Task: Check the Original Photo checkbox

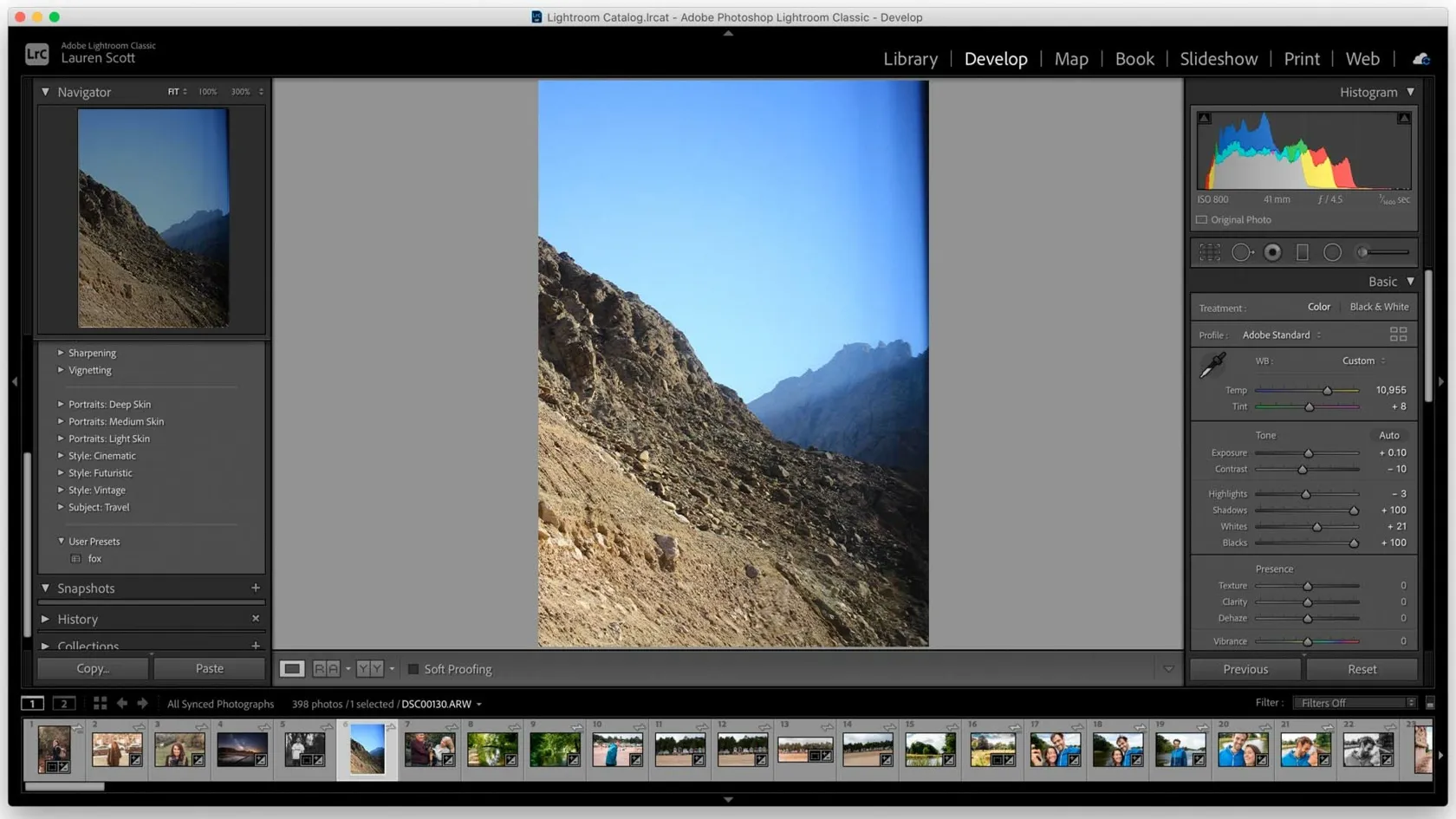Action: pyautogui.click(x=1201, y=220)
